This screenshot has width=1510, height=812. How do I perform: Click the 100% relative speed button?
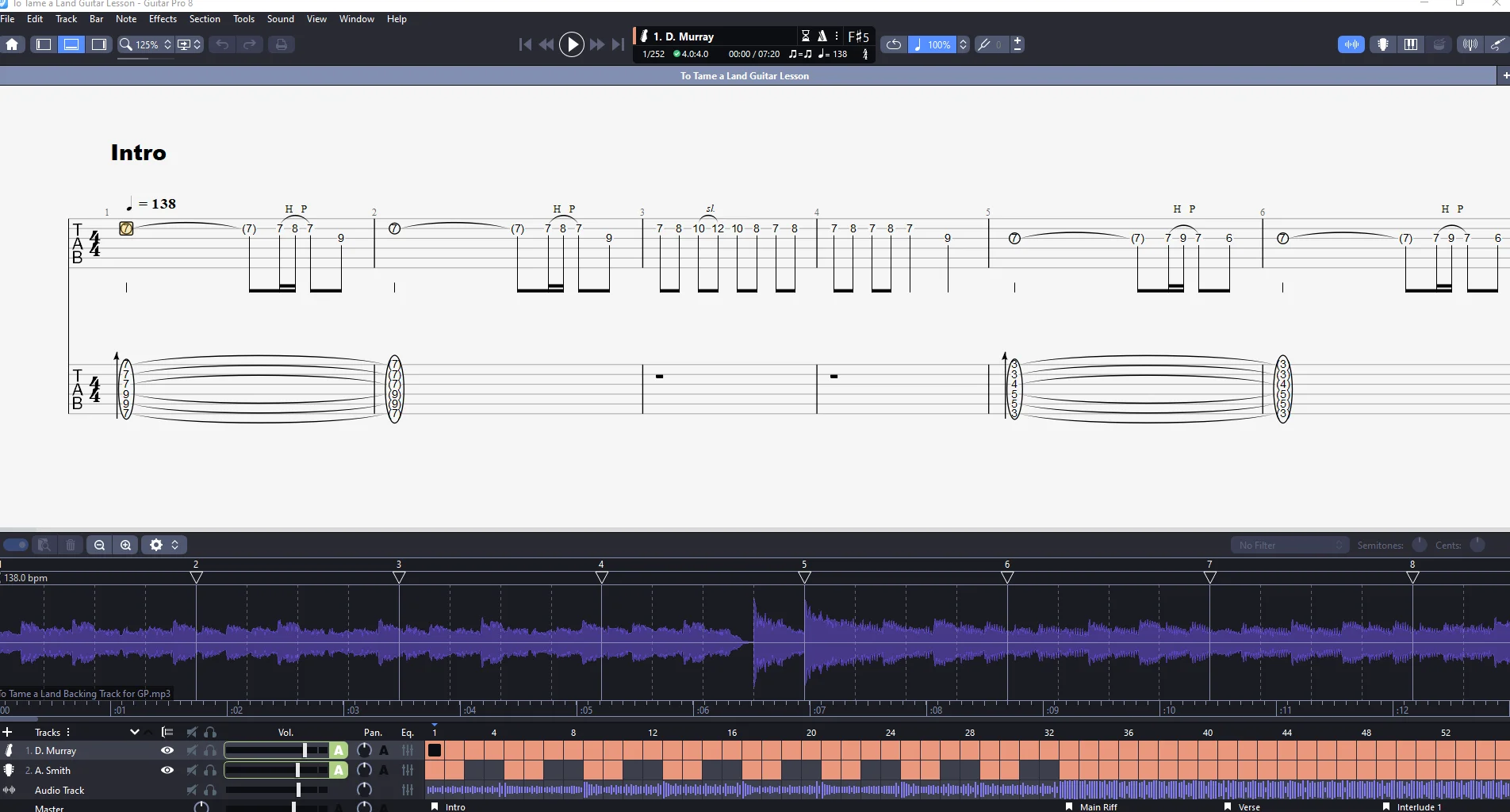click(933, 44)
